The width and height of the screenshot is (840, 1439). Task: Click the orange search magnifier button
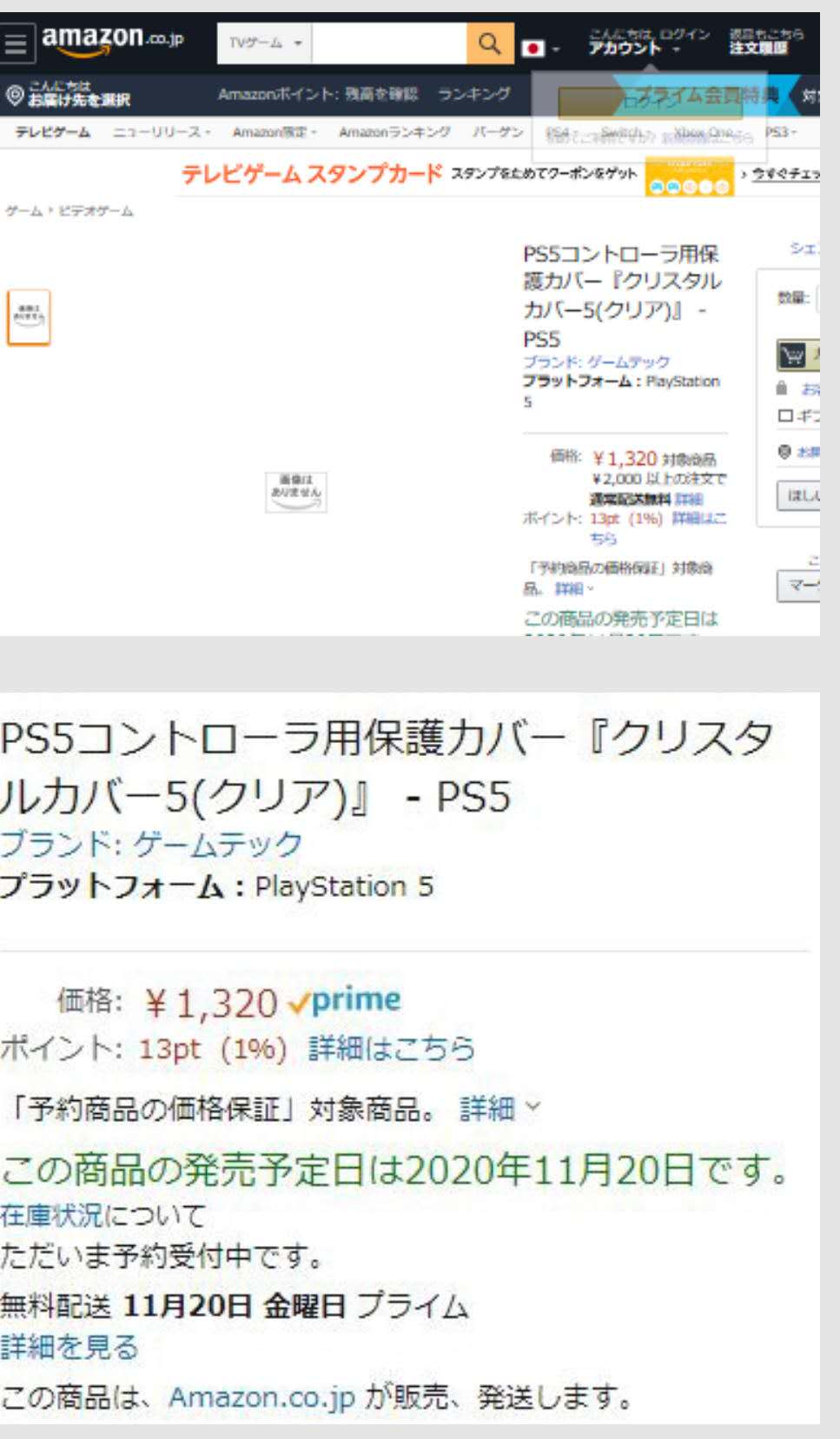coord(490,43)
